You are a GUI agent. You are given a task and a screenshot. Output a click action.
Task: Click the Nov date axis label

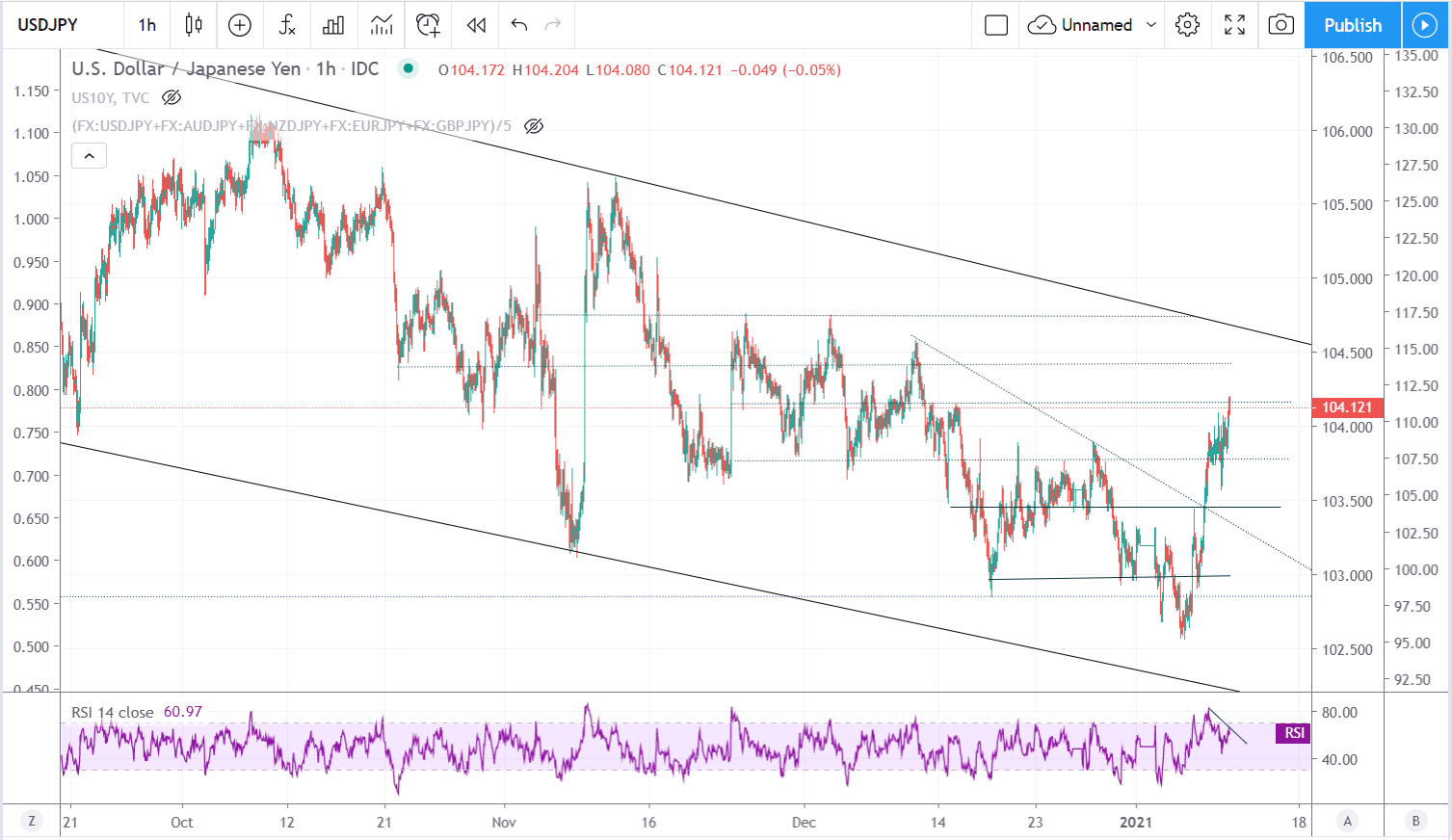(x=504, y=822)
